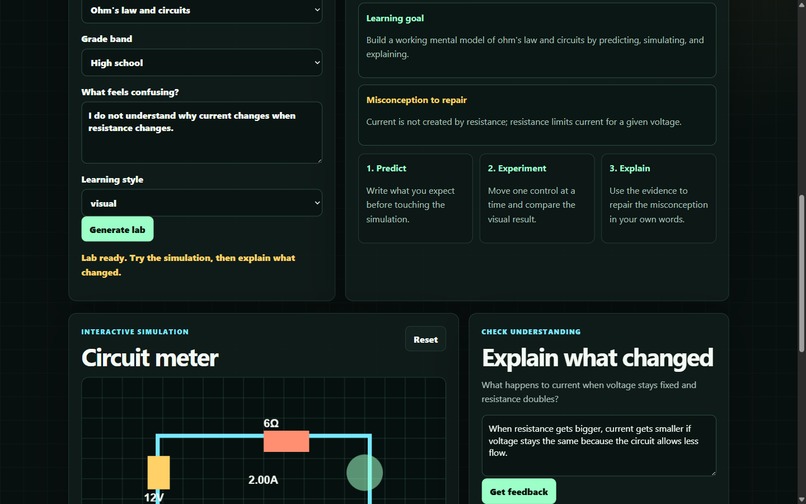Click the Misconception to repair heading
Screen dimensions: 806x504
[416, 100]
